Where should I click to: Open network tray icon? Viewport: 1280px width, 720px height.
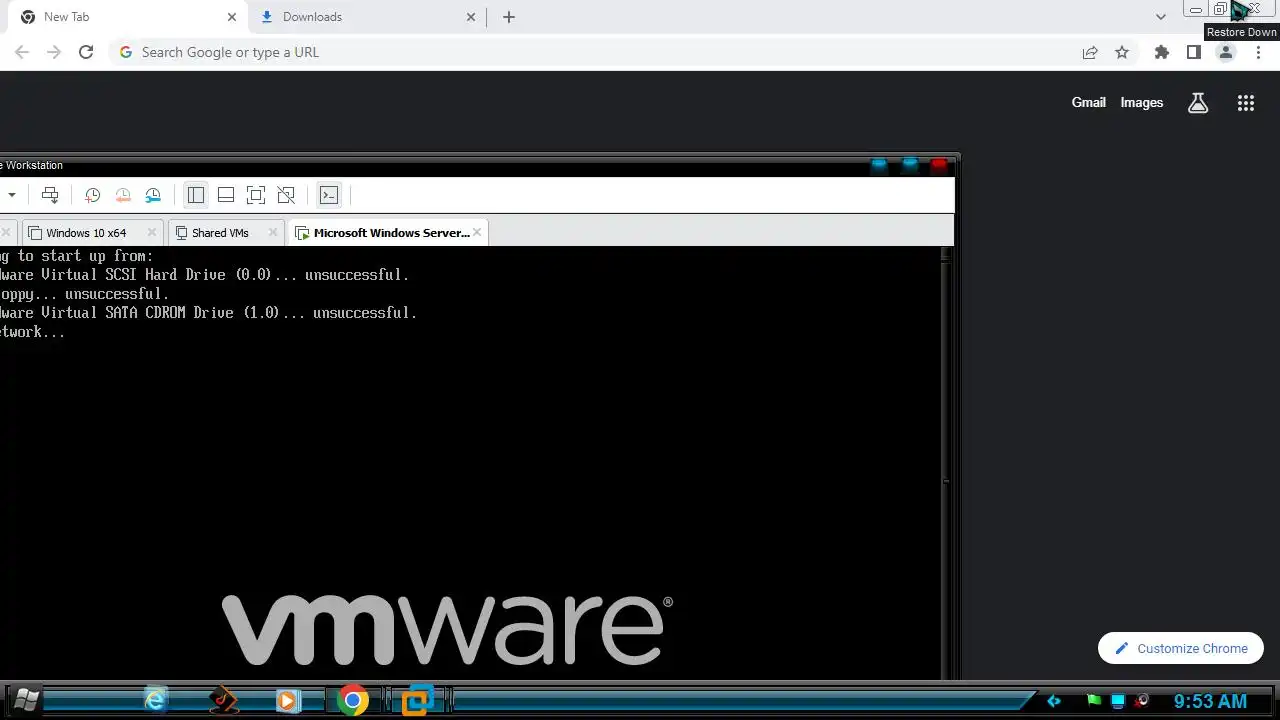(x=1118, y=701)
